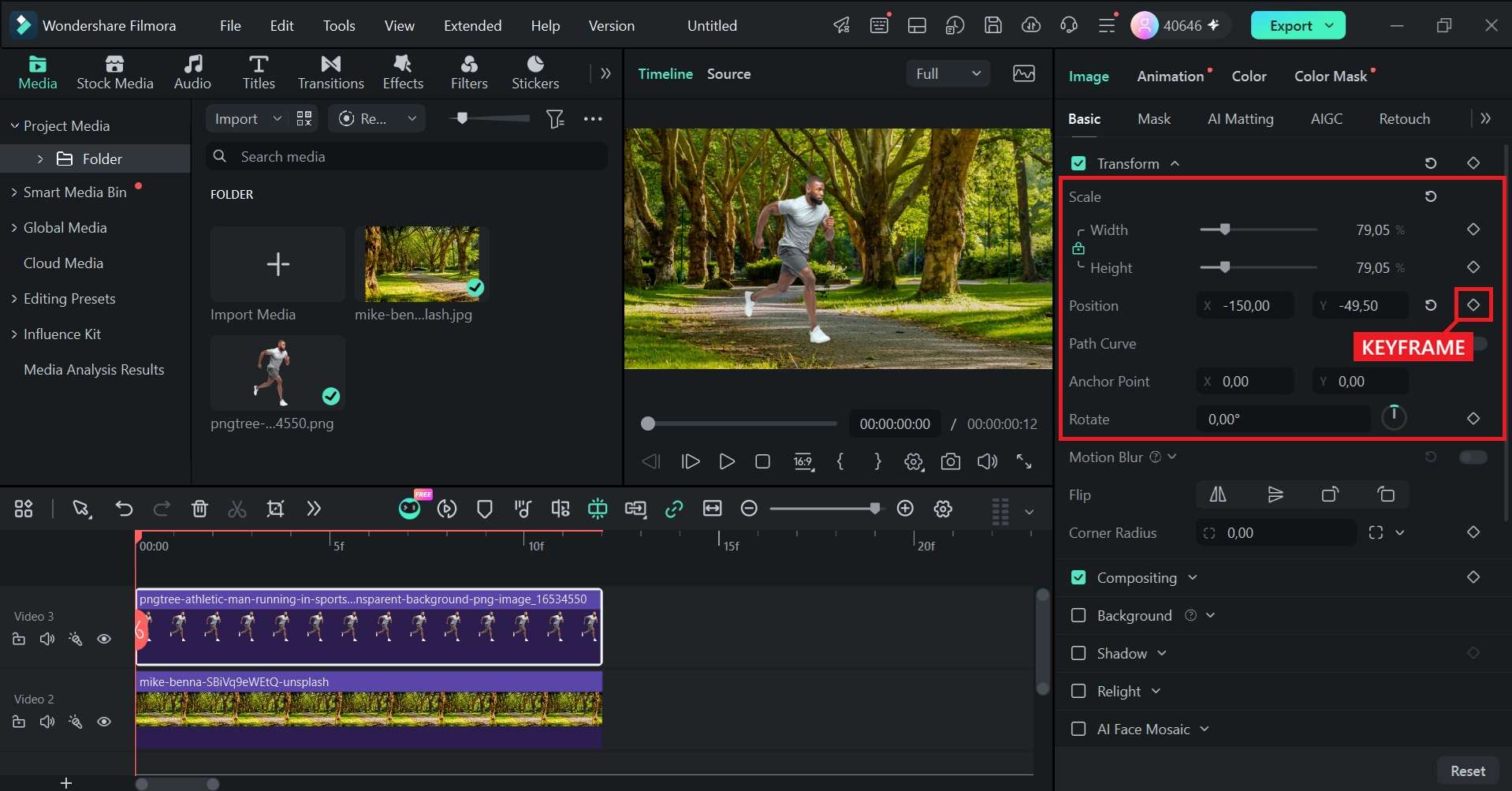Undo the last action in timeline toolbar

pos(124,509)
